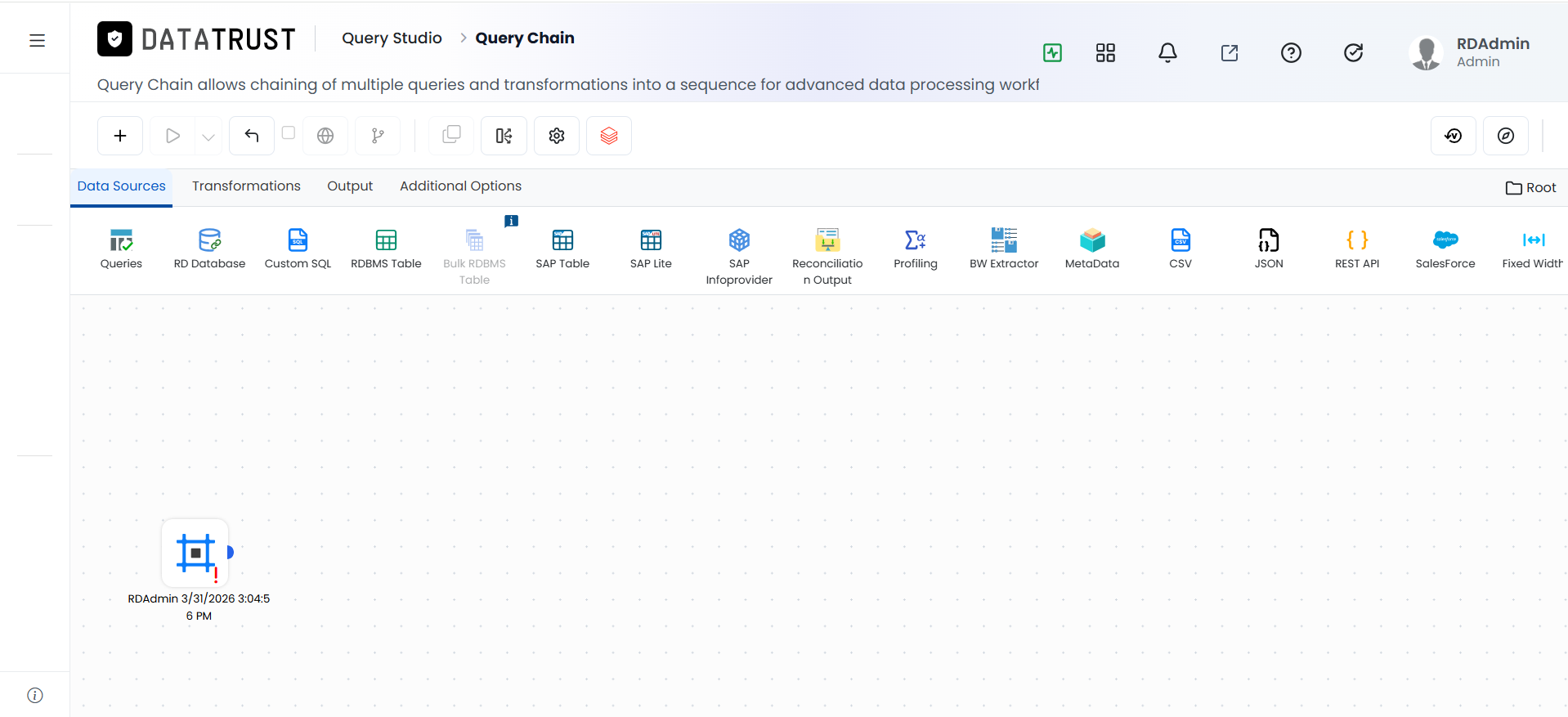Screen dimensions: 1568x717
Task: Click the globe icon in the toolbar
Action: coord(325,136)
